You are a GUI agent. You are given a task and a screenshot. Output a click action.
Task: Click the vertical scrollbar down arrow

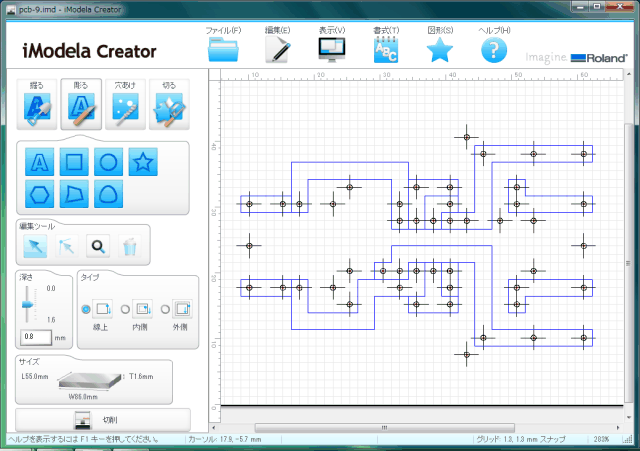[628, 418]
